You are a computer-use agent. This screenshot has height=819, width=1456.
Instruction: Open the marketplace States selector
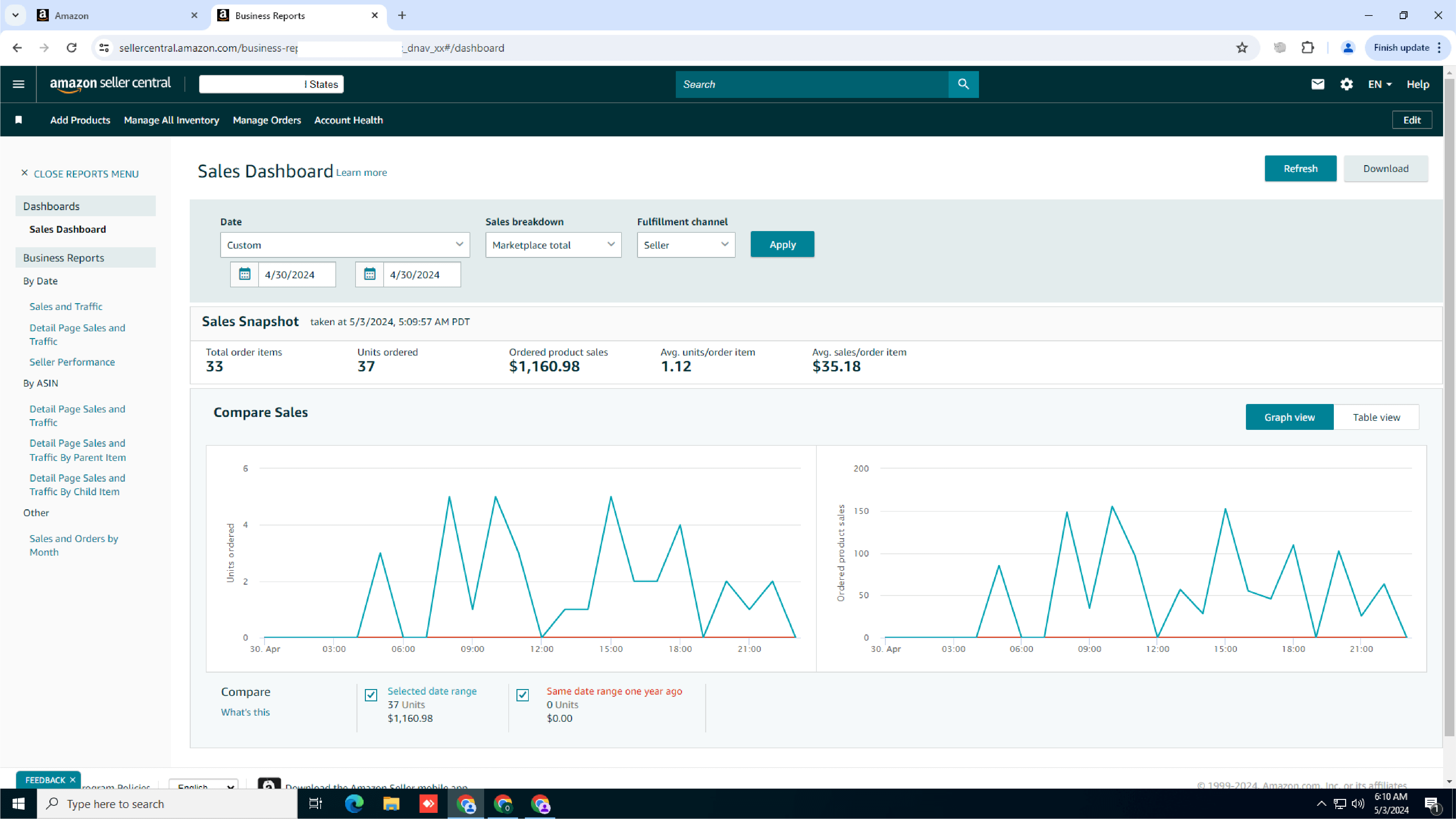point(271,84)
